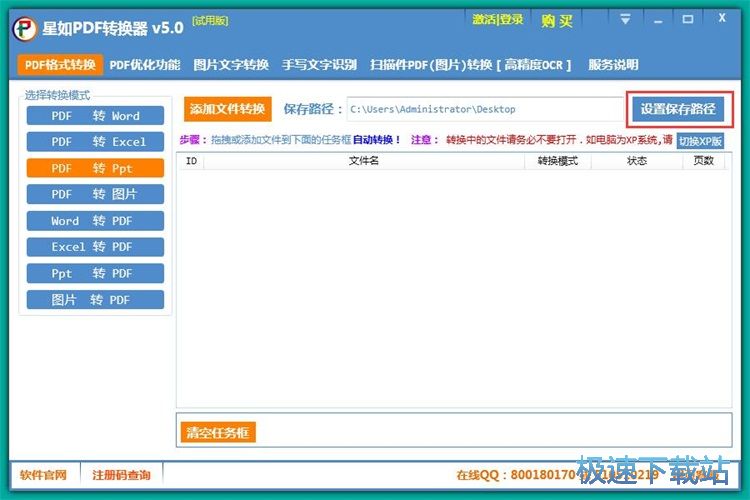Open the 软件官网 link
The image size is (750, 500).
(44, 475)
